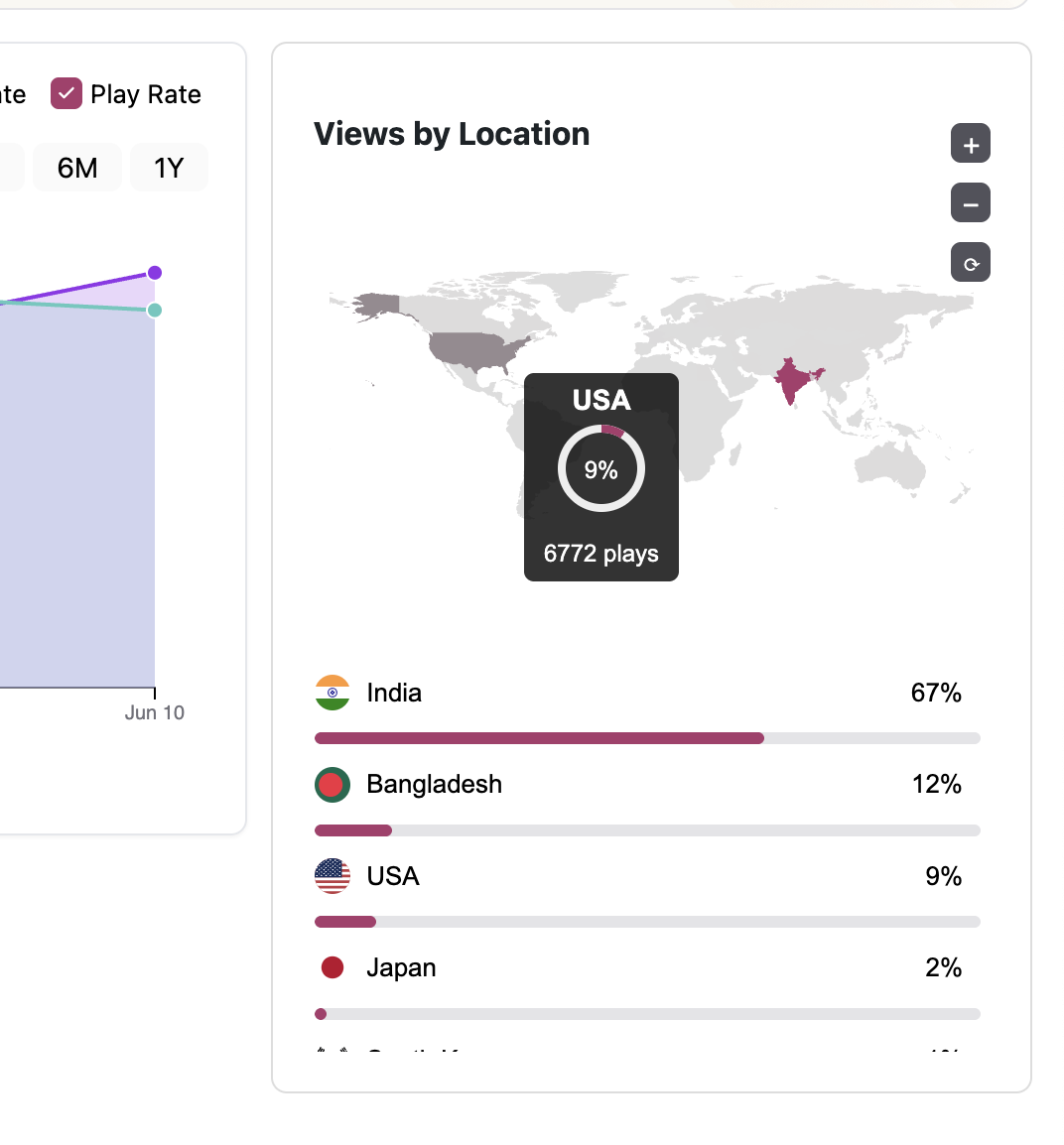Image resolution: width=1064 pixels, height=1145 pixels.
Task: Click the Bangladesh flag icon
Action: click(x=332, y=785)
